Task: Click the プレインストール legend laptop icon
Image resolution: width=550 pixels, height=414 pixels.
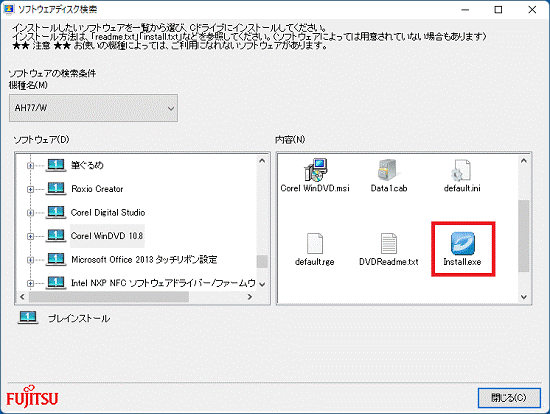Action: click(28, 318)
